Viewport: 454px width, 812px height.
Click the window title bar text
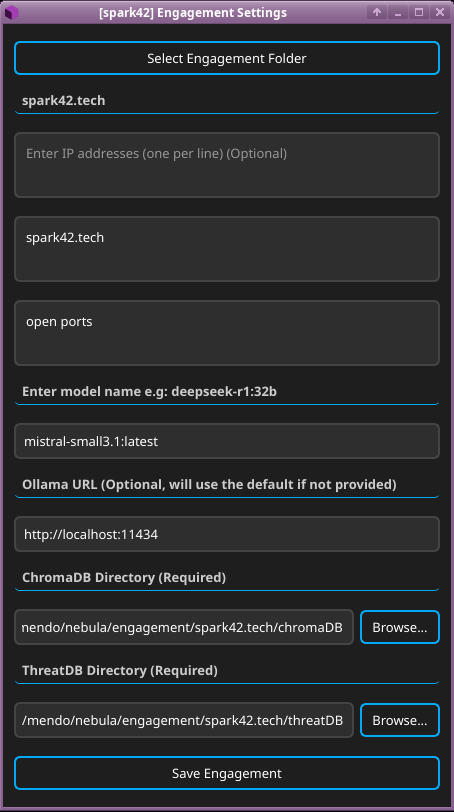click(193, 12)
